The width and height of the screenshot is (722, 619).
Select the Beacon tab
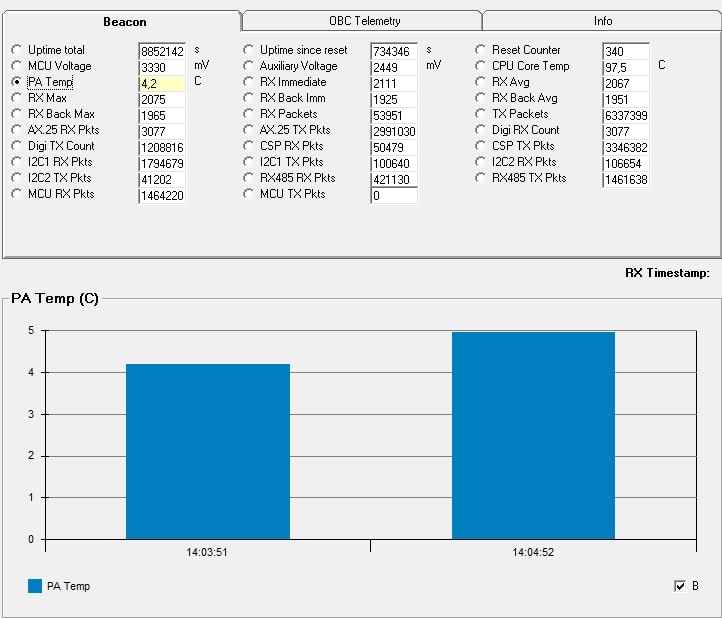tap(125, 21)
